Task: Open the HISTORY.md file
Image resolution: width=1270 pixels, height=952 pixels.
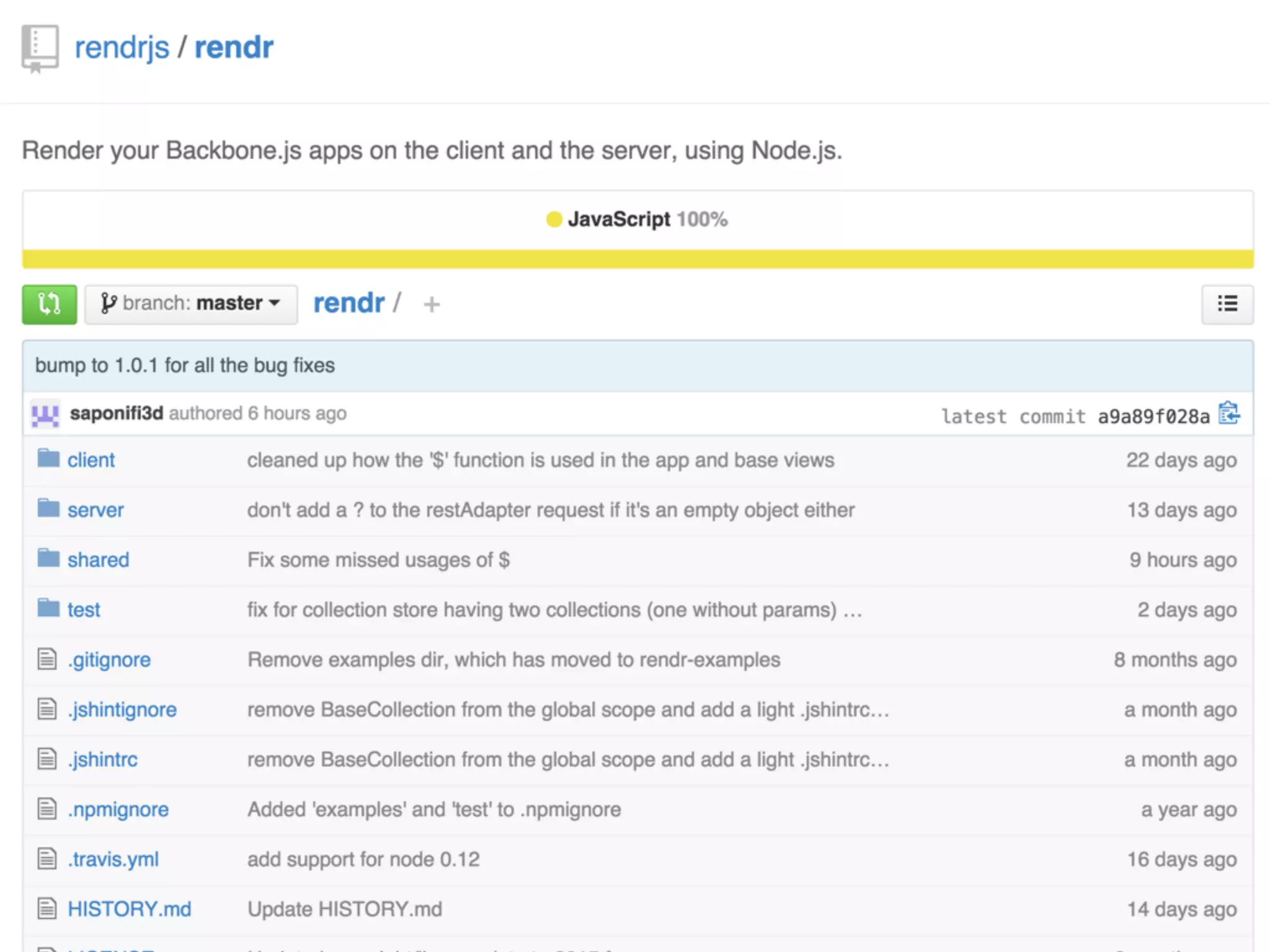Action: pos(130,909)
